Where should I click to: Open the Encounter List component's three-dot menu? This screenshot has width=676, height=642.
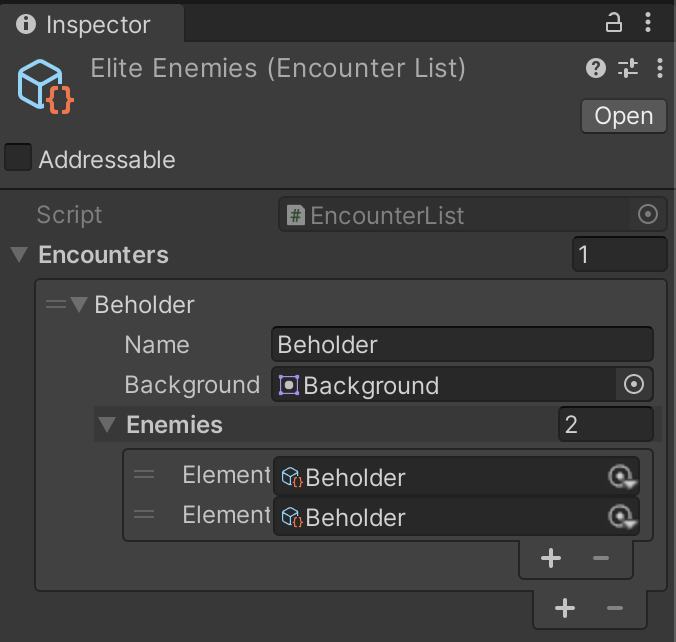[x=660, y=68]
